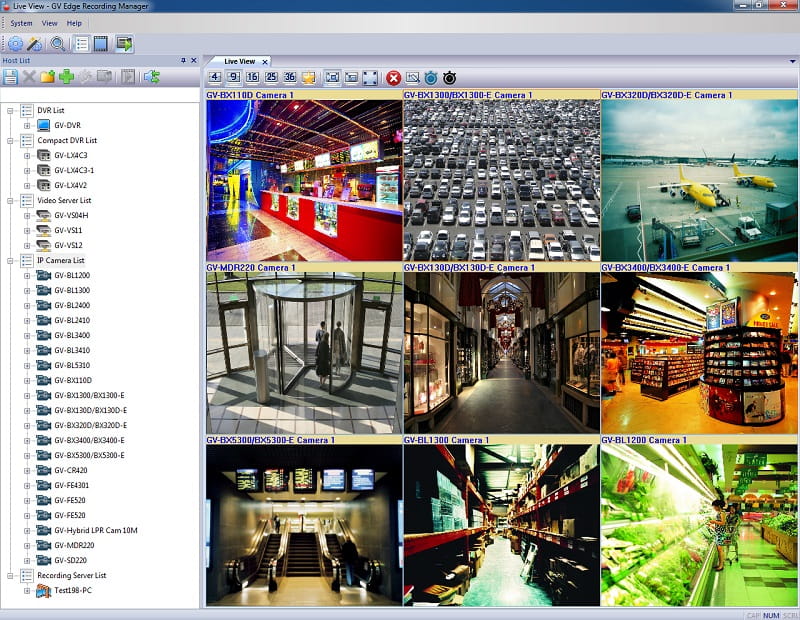Collapse the Video Server List group
Viewport: 800px width, 620px height.
(x=11, y=200)
